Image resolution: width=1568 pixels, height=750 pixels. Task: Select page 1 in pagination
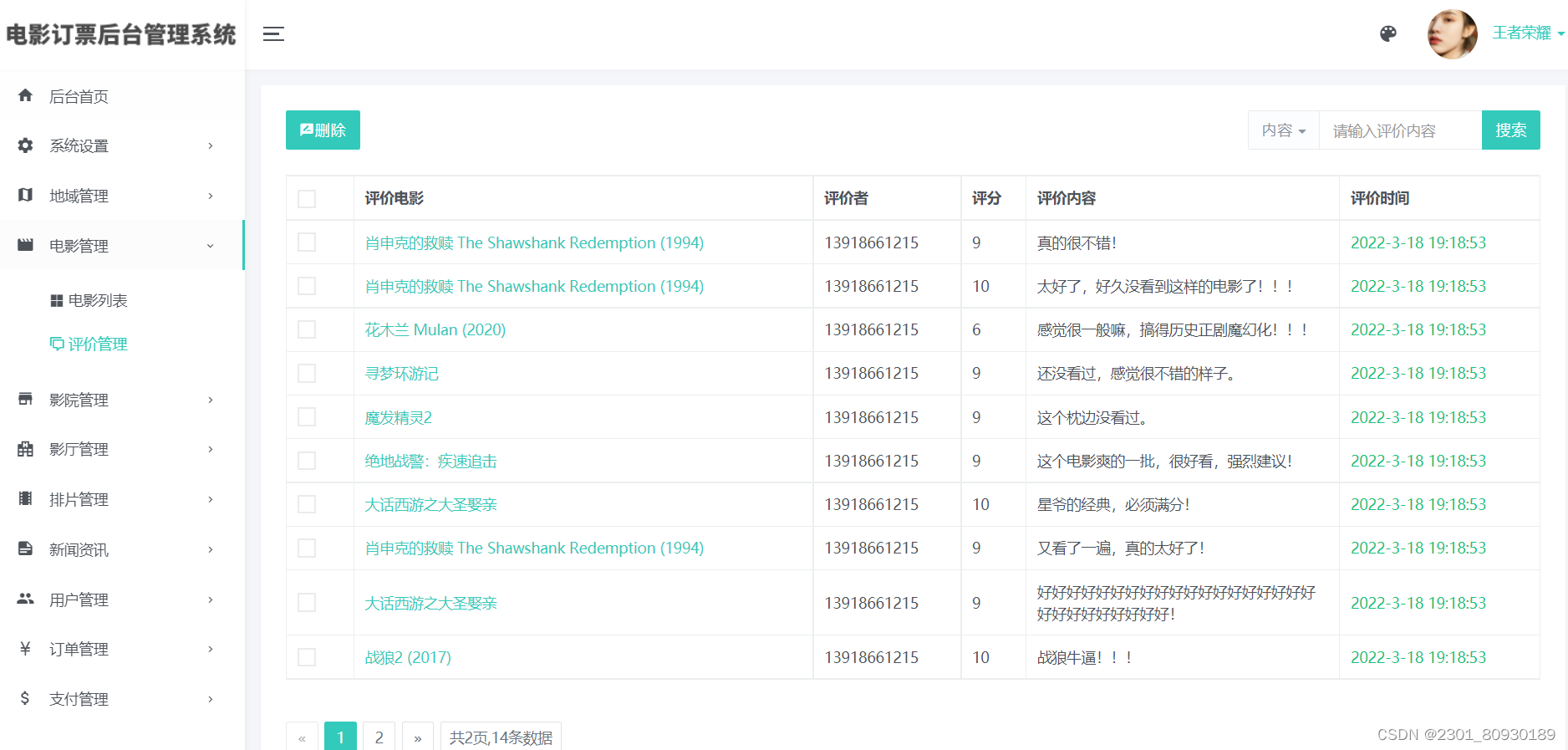(x=340, y=737)
